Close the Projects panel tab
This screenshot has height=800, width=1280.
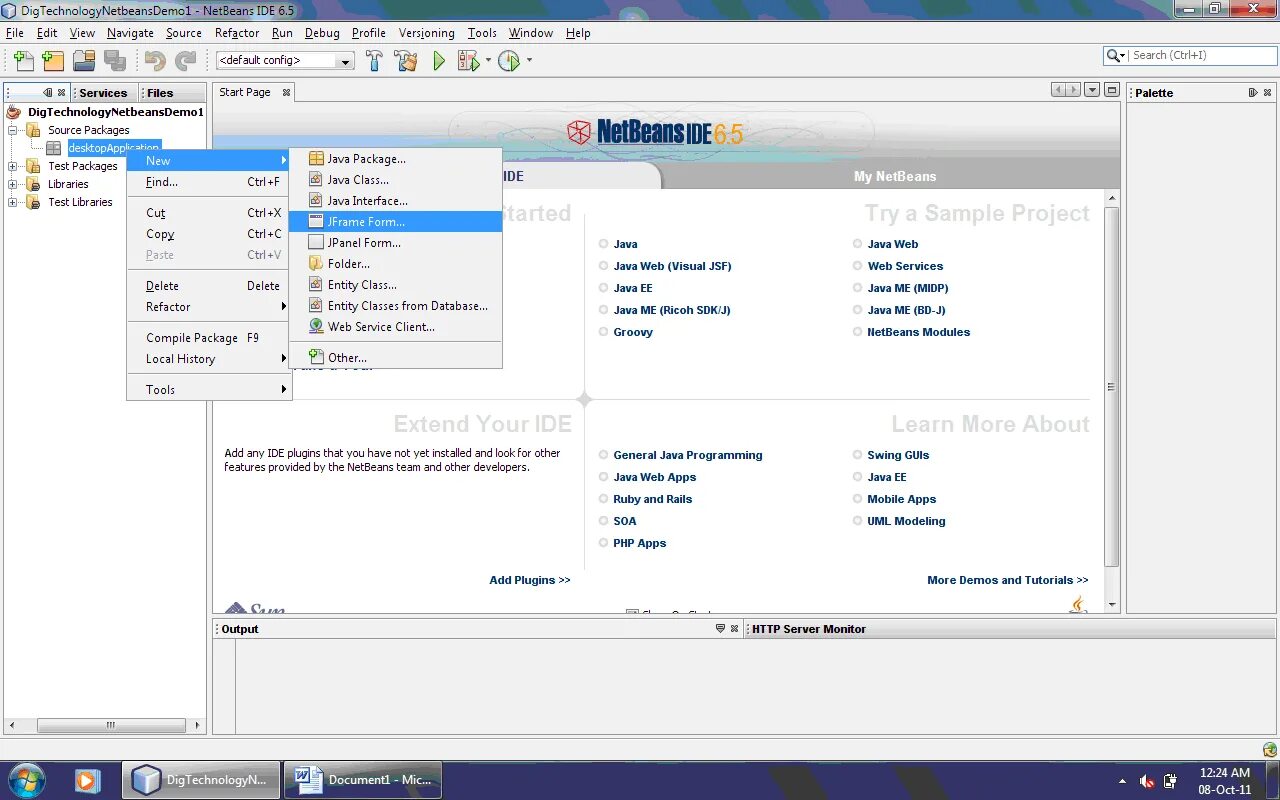click(x=62, y=93)
